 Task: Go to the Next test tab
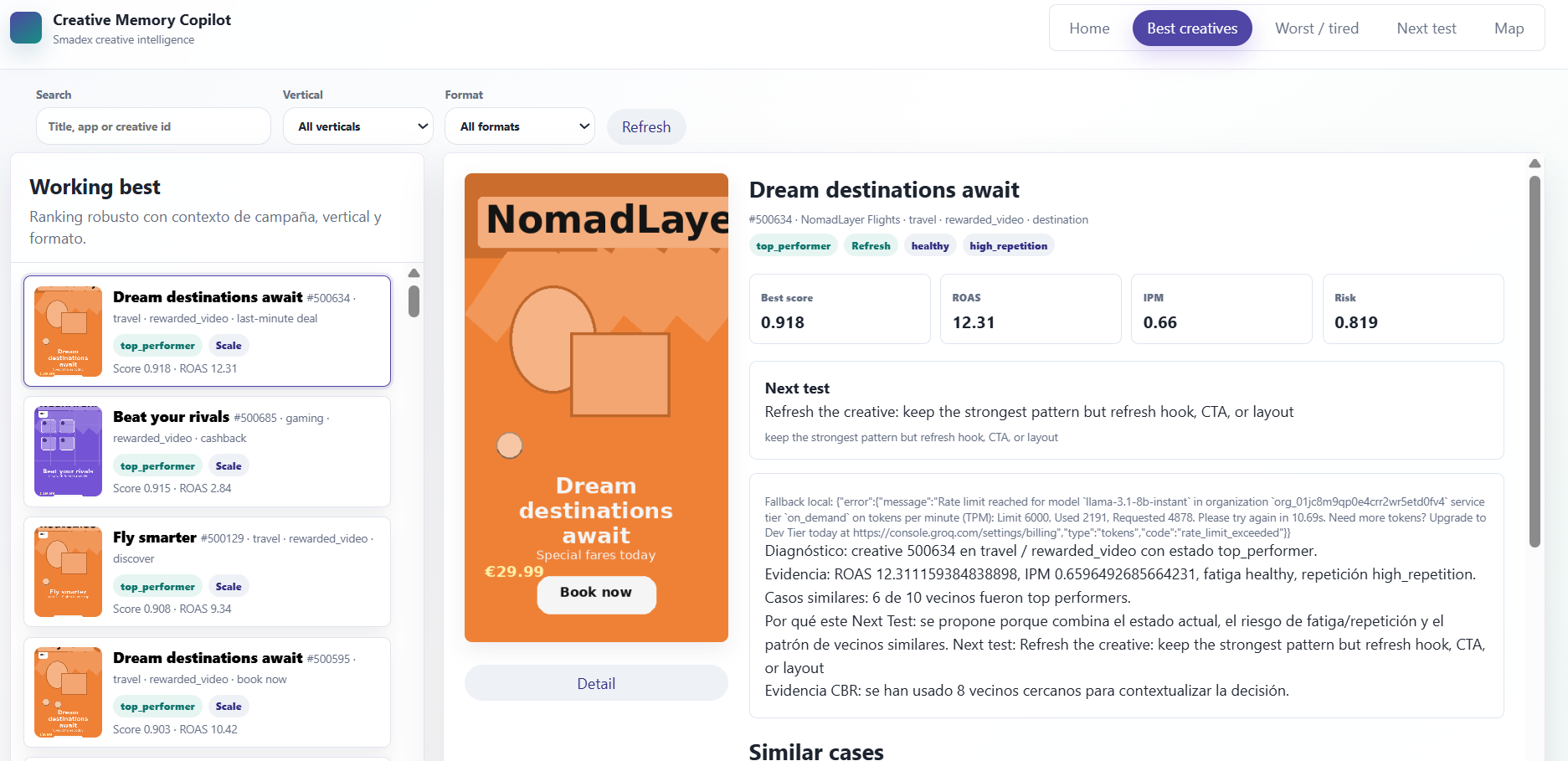point(1427,28)
